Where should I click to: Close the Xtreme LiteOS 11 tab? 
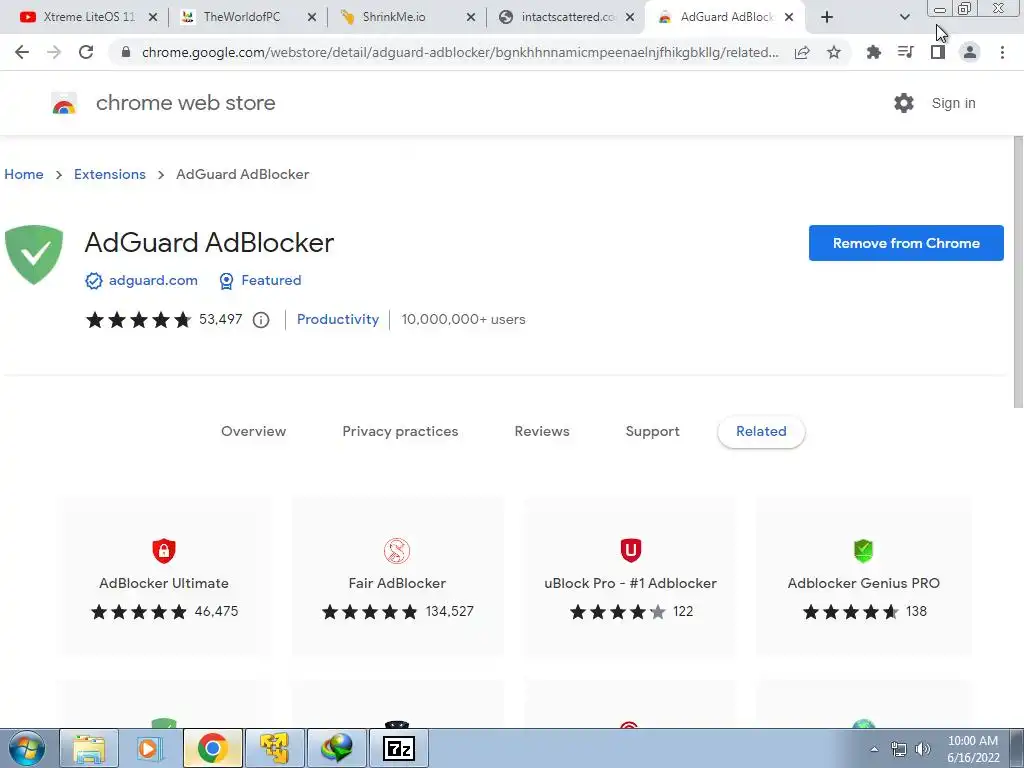[x=153, y=17]
